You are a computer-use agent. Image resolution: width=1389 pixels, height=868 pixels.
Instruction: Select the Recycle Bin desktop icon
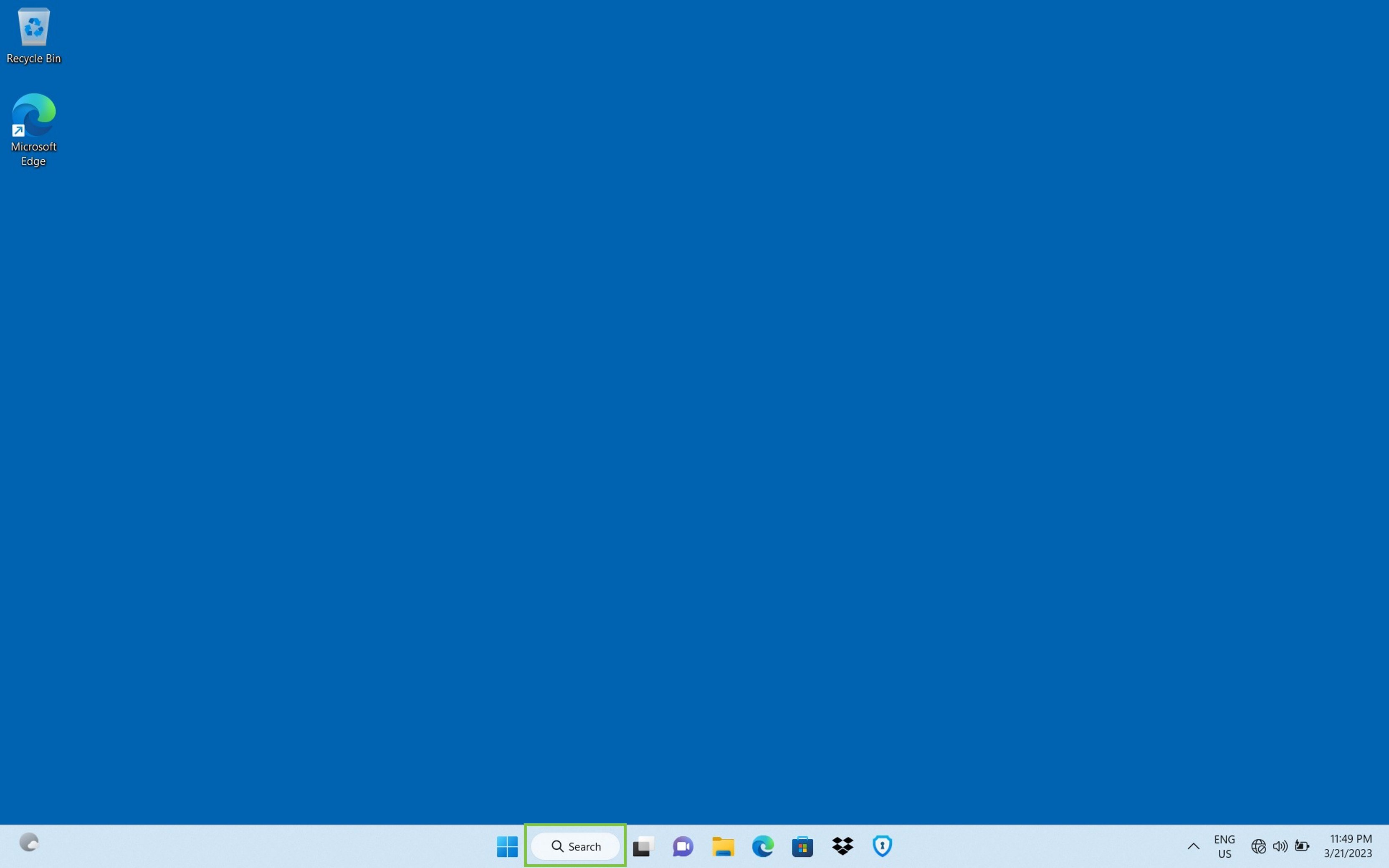click(x=33, y=27)
